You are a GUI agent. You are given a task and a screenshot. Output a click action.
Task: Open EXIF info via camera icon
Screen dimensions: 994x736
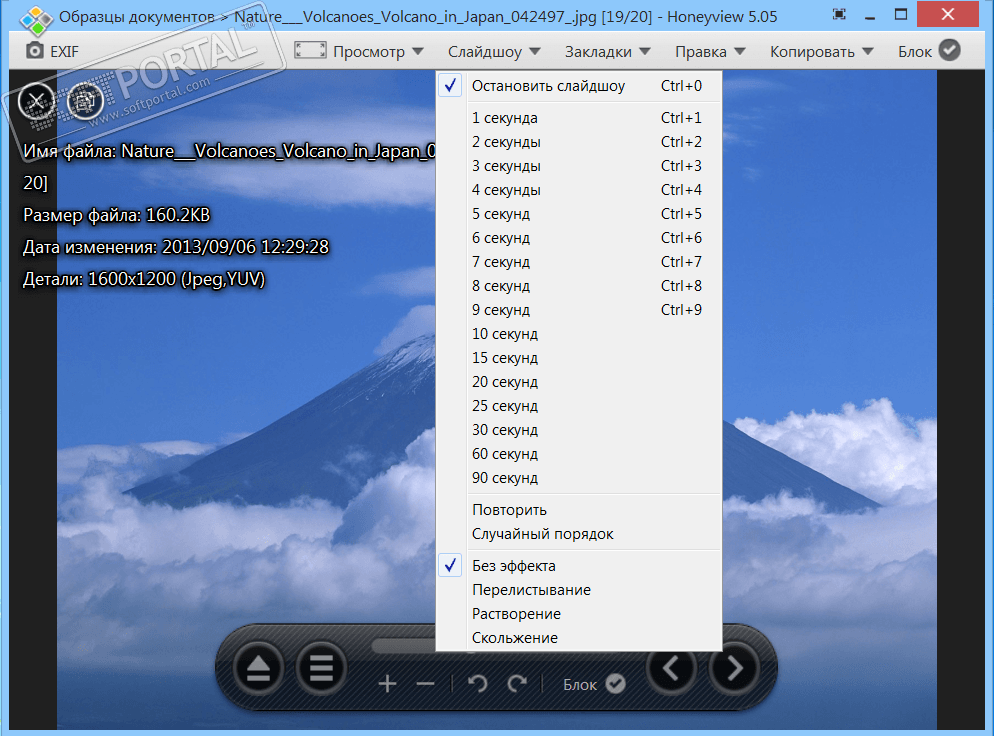coord(35,51)
